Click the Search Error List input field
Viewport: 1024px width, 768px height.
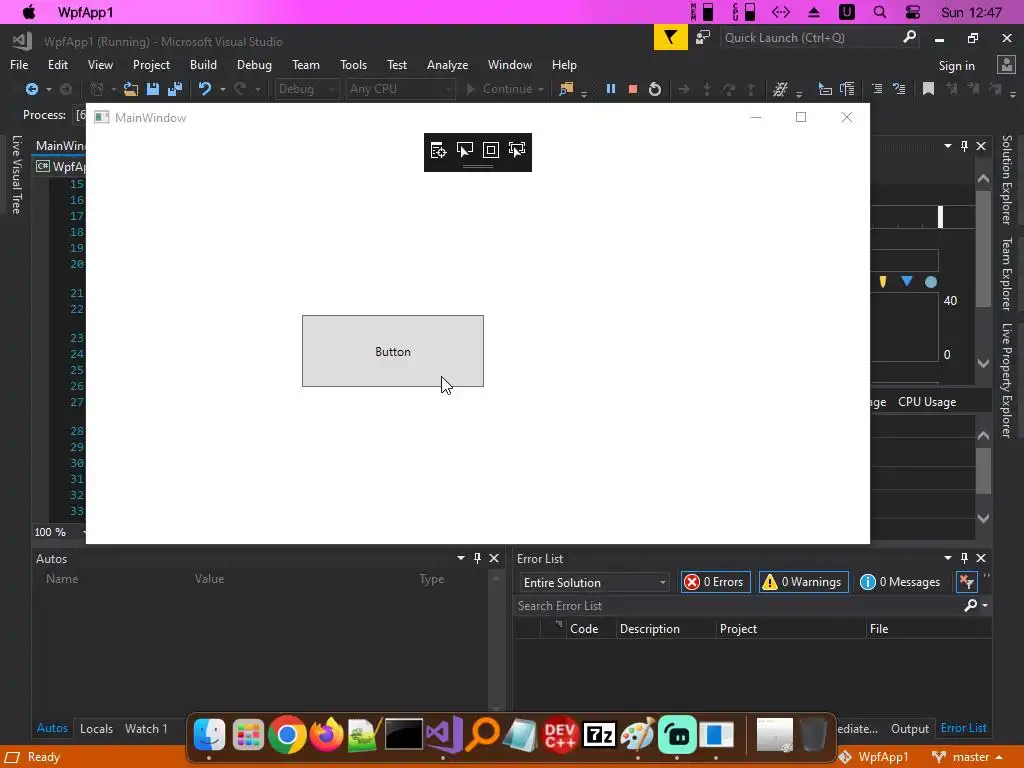738,605
